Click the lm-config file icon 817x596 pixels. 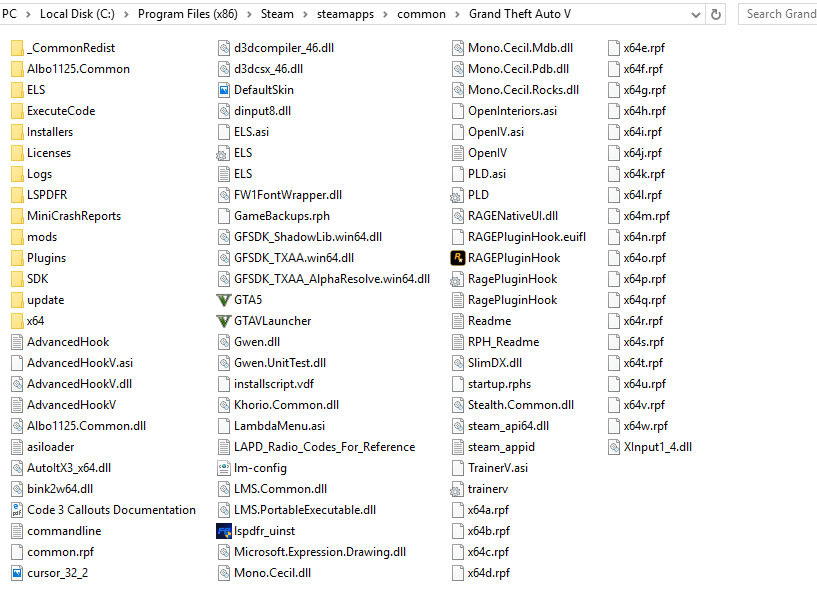tap(224, 468)
